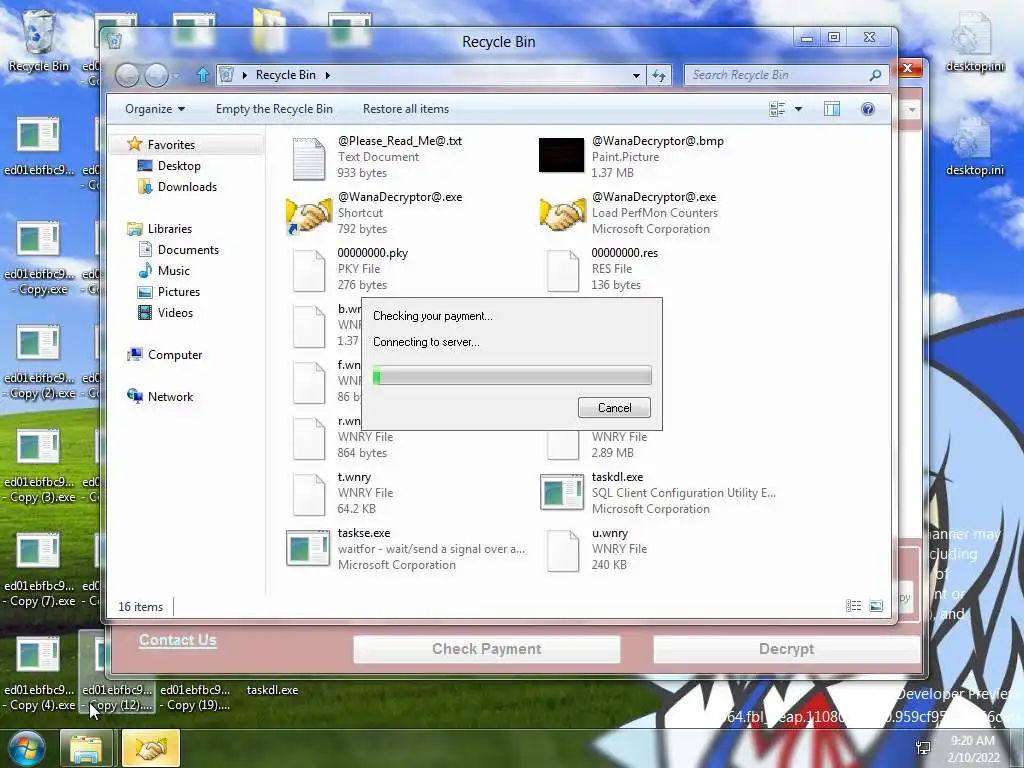Refresh the Recycle Bin address bar
This screenshot has width=1024, height=768.
(x=659, y=75)
